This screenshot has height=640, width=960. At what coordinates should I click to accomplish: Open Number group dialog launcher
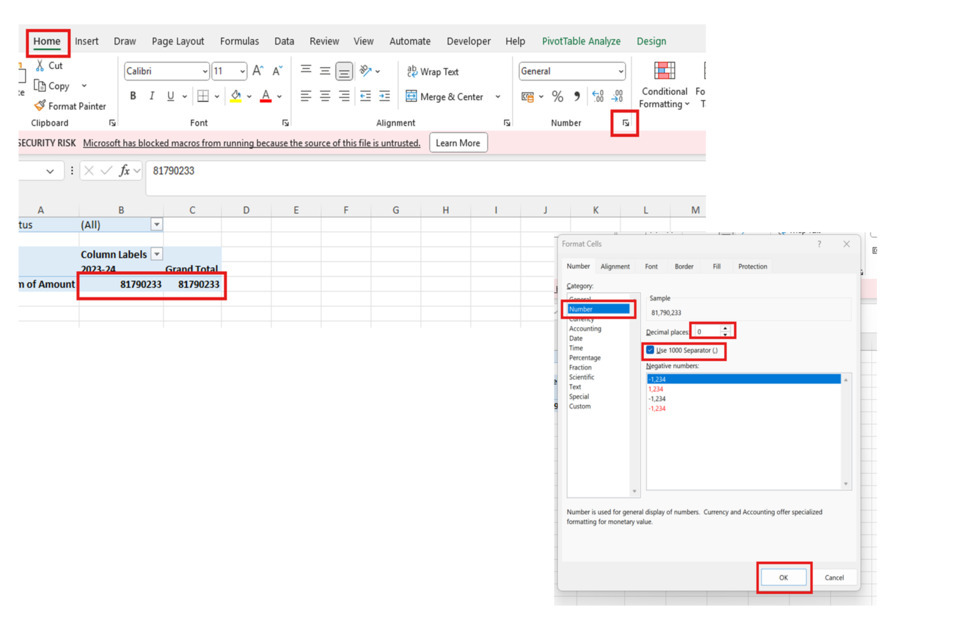coord(626,123)
